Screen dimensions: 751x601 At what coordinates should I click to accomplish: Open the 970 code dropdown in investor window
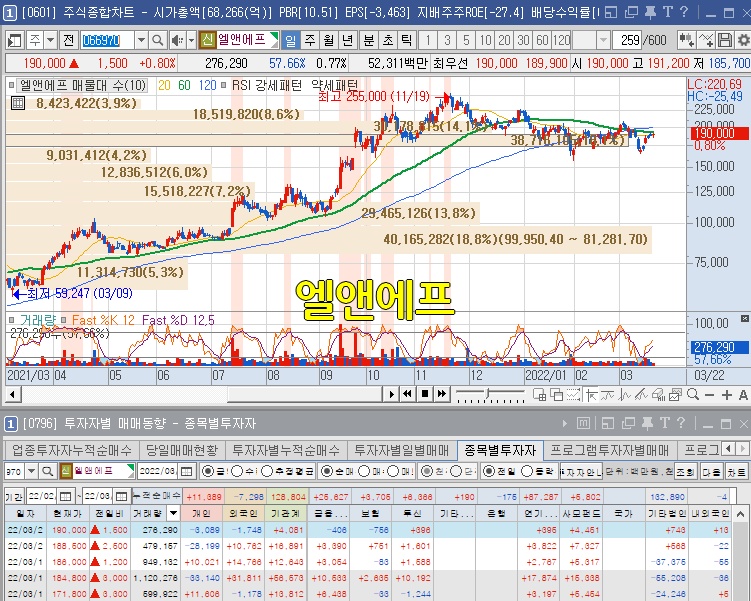[31, 471]
